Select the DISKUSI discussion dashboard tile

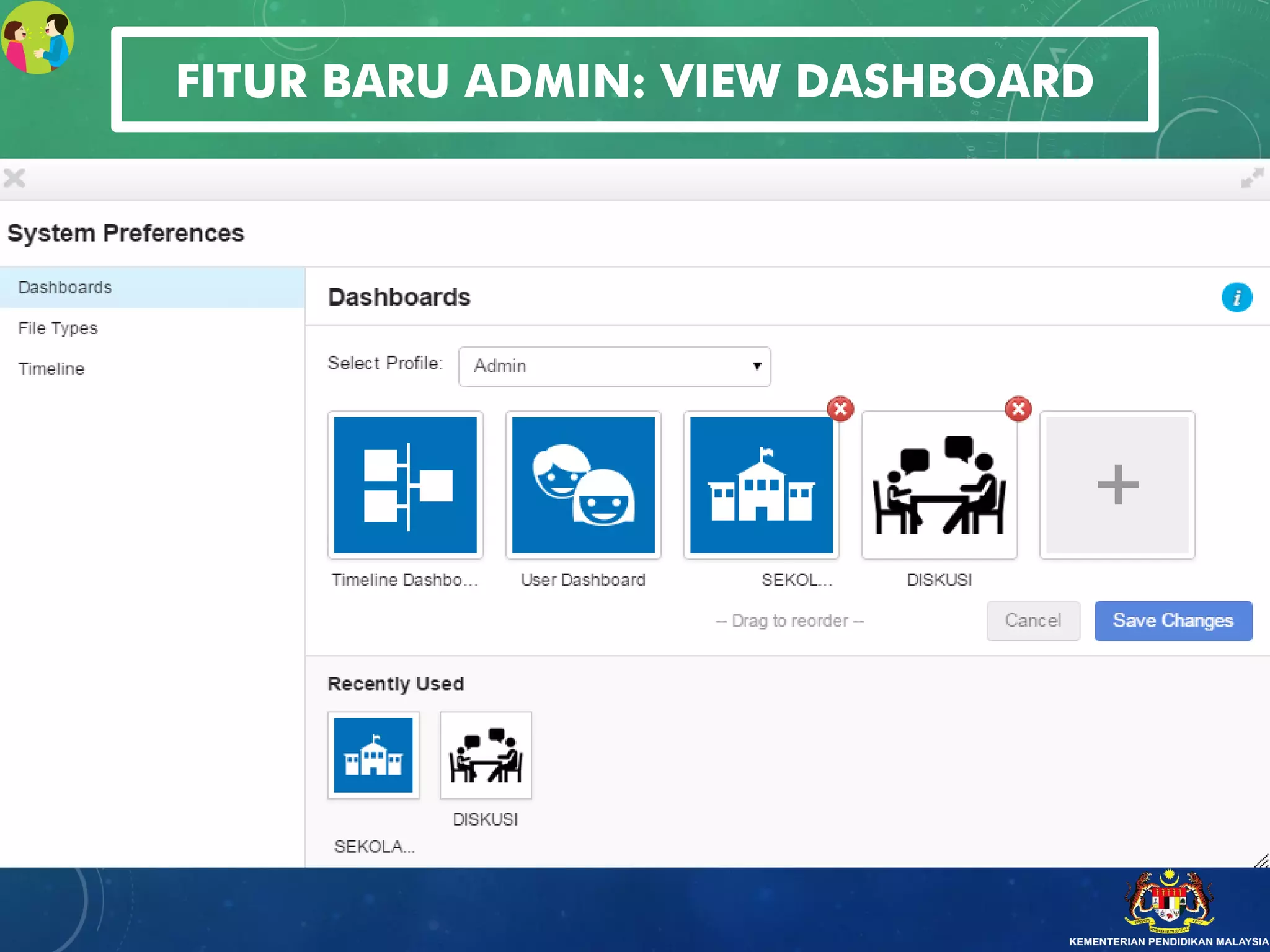point(939,485)
